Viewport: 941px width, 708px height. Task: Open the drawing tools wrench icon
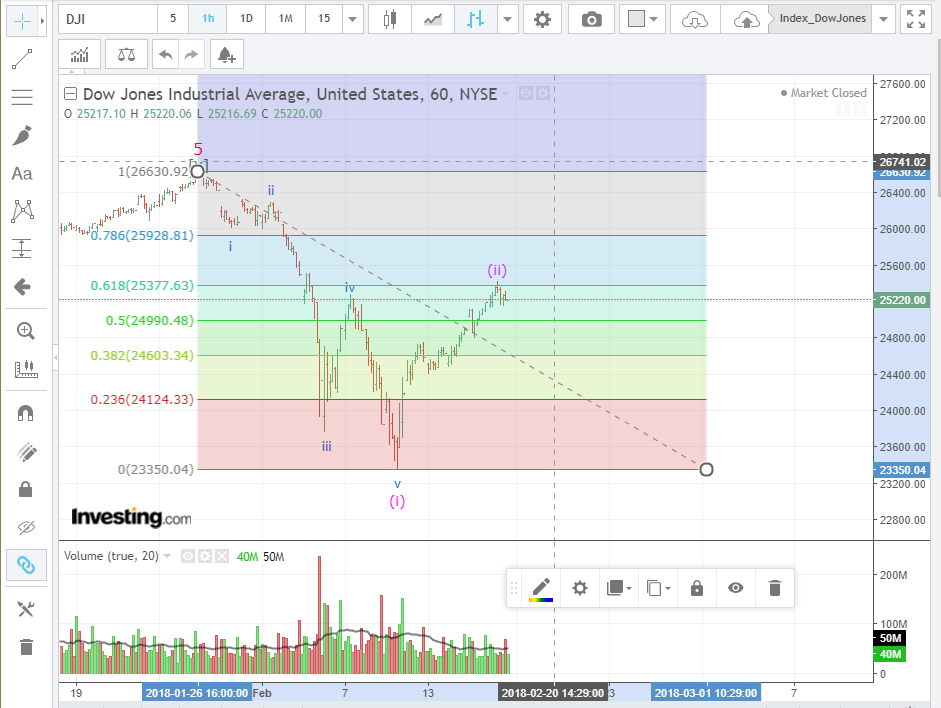pos(25,609)
